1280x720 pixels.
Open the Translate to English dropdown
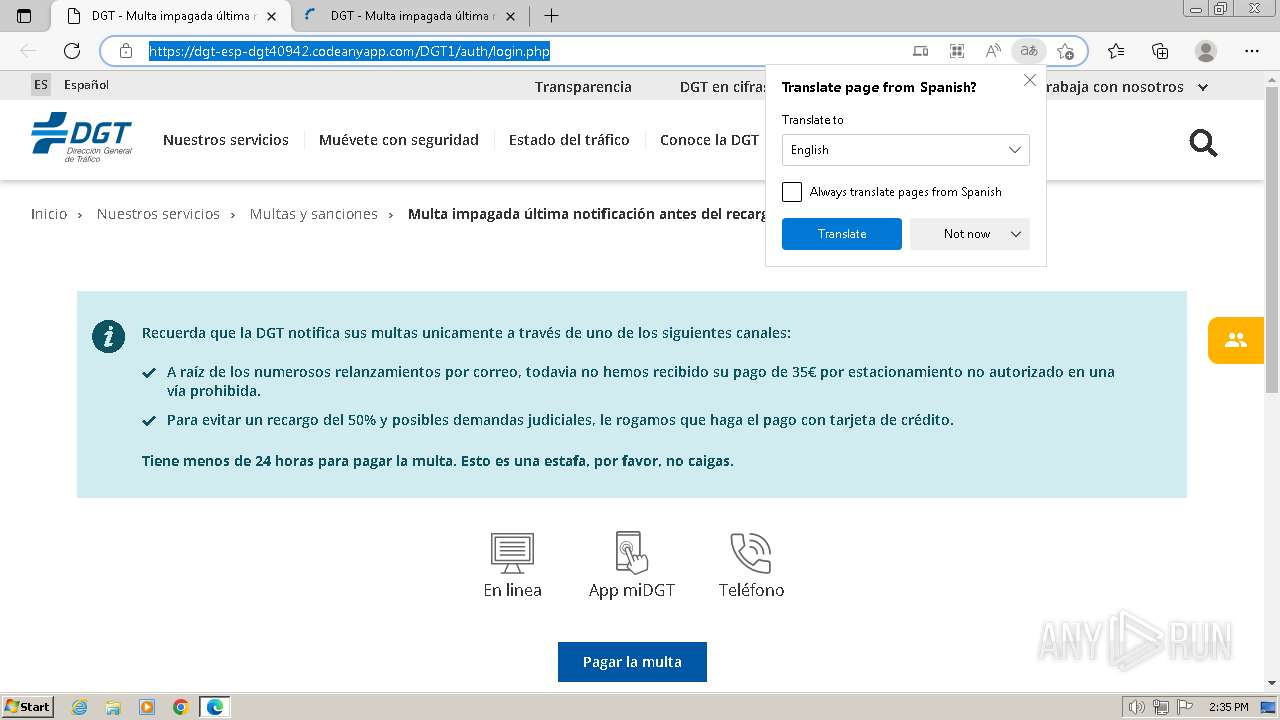(906, 150)
